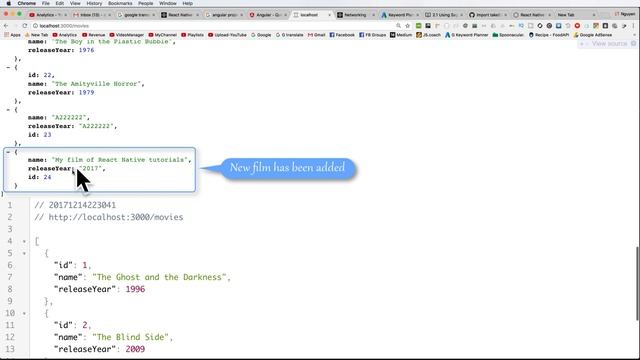Open the Gmail bookmark link
The width and height of the screenshot is (640, 360).
point(316,35)
